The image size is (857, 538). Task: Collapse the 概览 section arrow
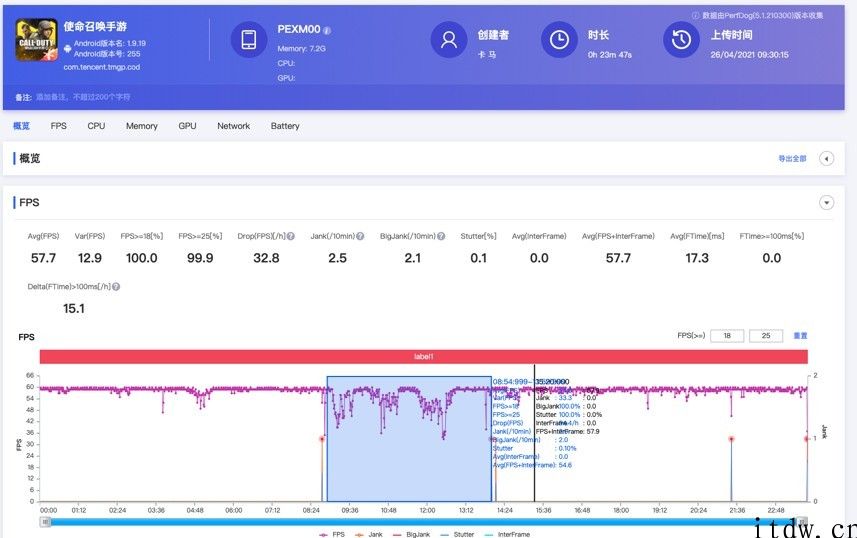(826, 159)
